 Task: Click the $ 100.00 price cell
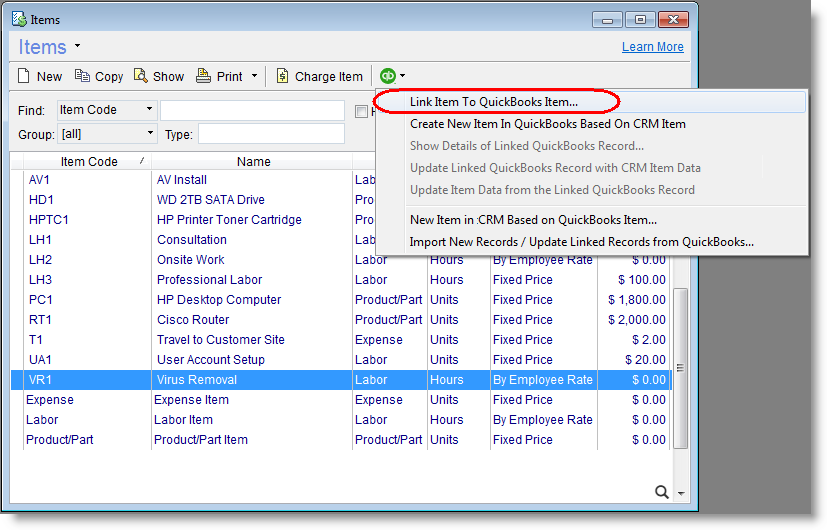coord(641,280)
